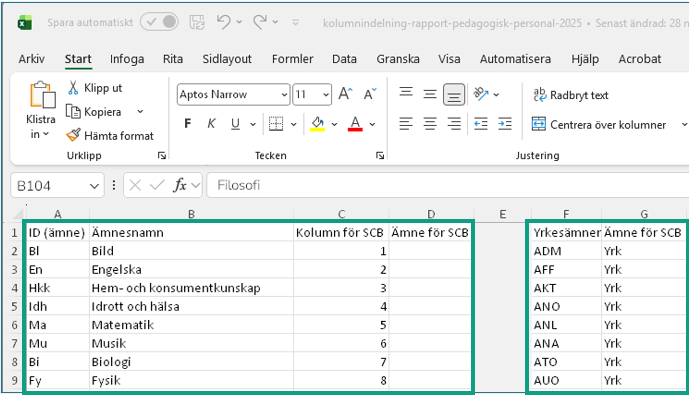Decrease font size with smaller A icon
Viewport: 689px width, 395px height.
[x=370, y=94]
